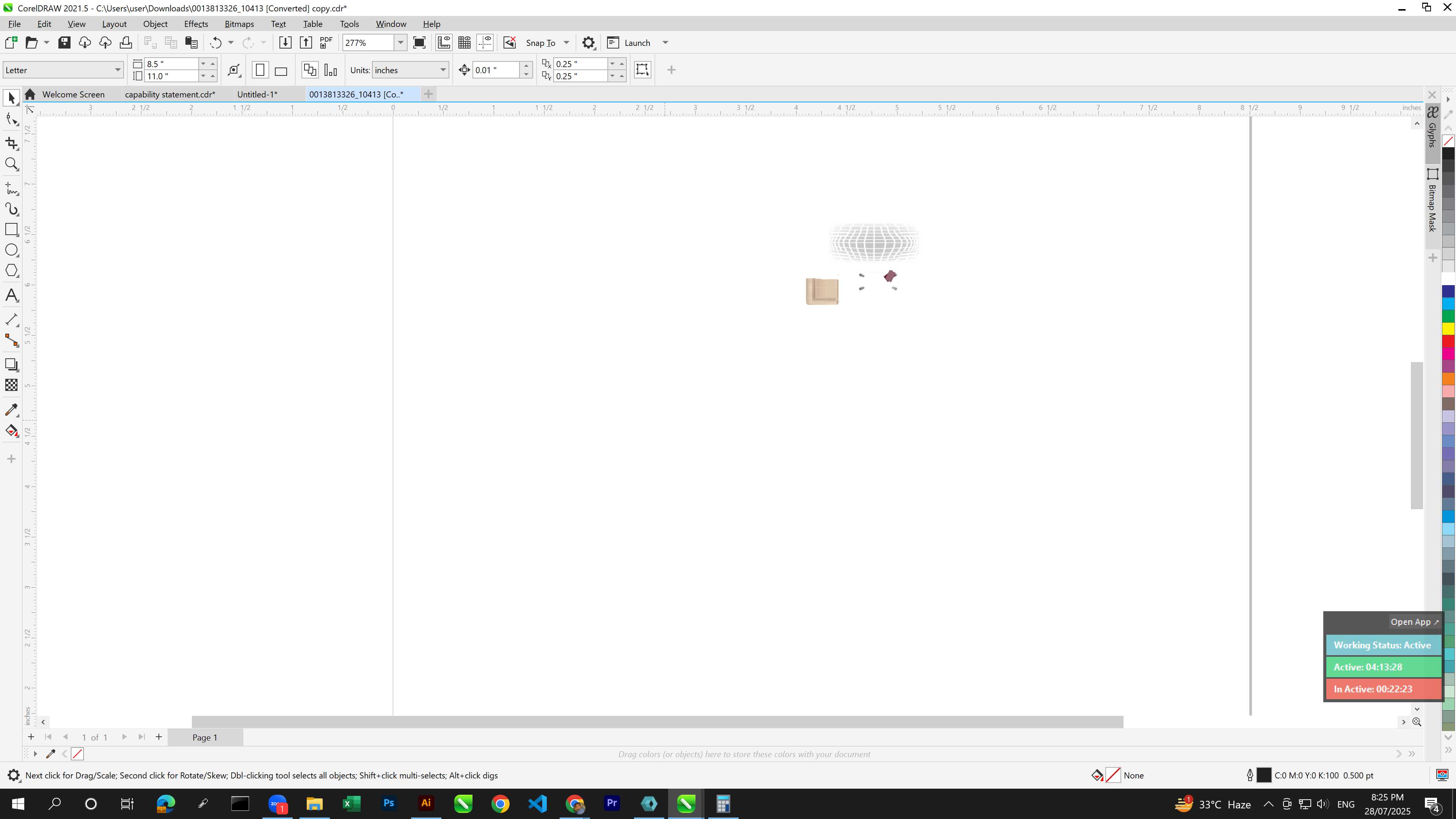Screen dimensions: 1456x819
Task: Open Adobe Illustrator from taskbar
Action: (426, 803)
